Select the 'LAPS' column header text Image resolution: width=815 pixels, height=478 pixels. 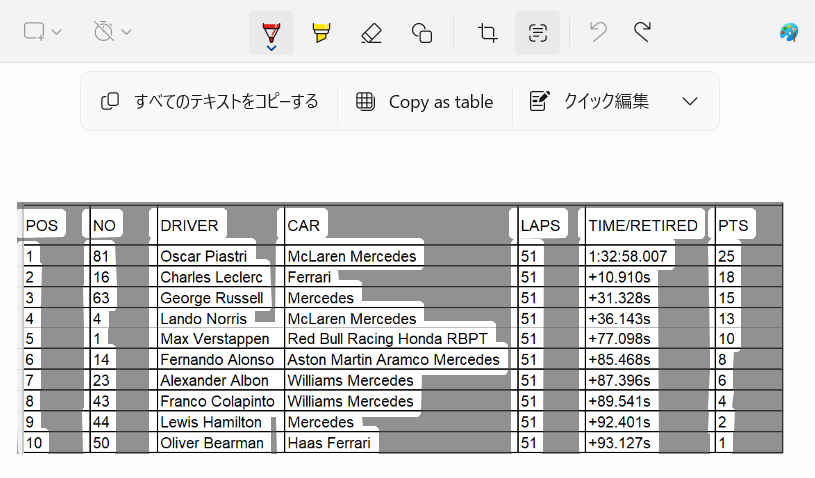[x=541, y=225]
